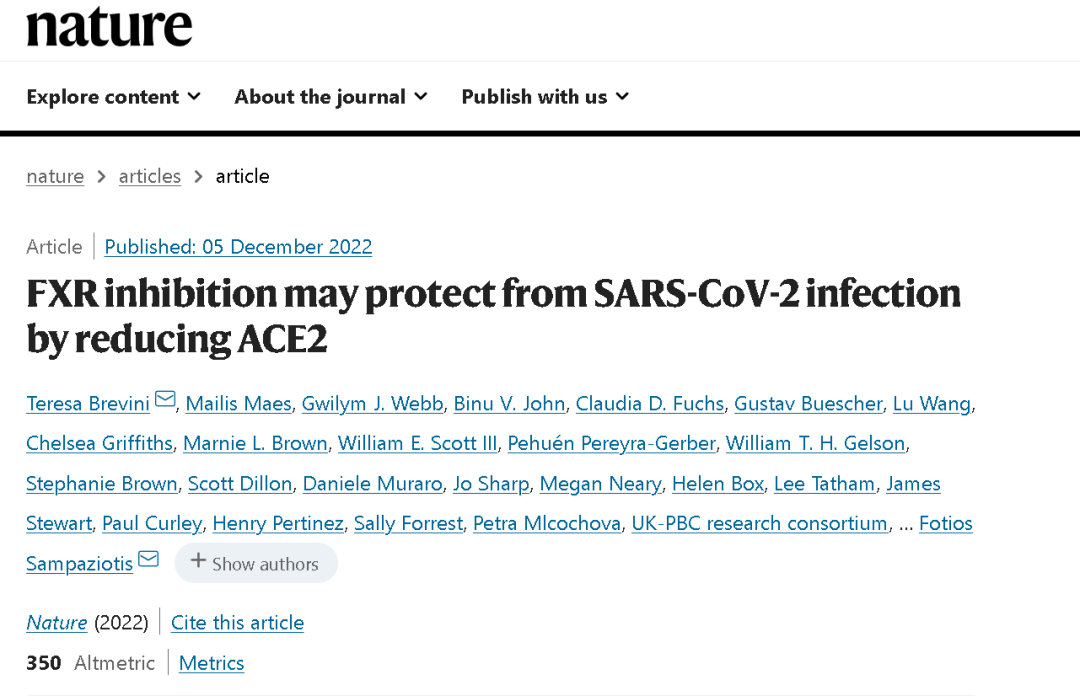Click the Published: 05 December 2022 link
This screenshot has width=1080, height=696.
238,247
